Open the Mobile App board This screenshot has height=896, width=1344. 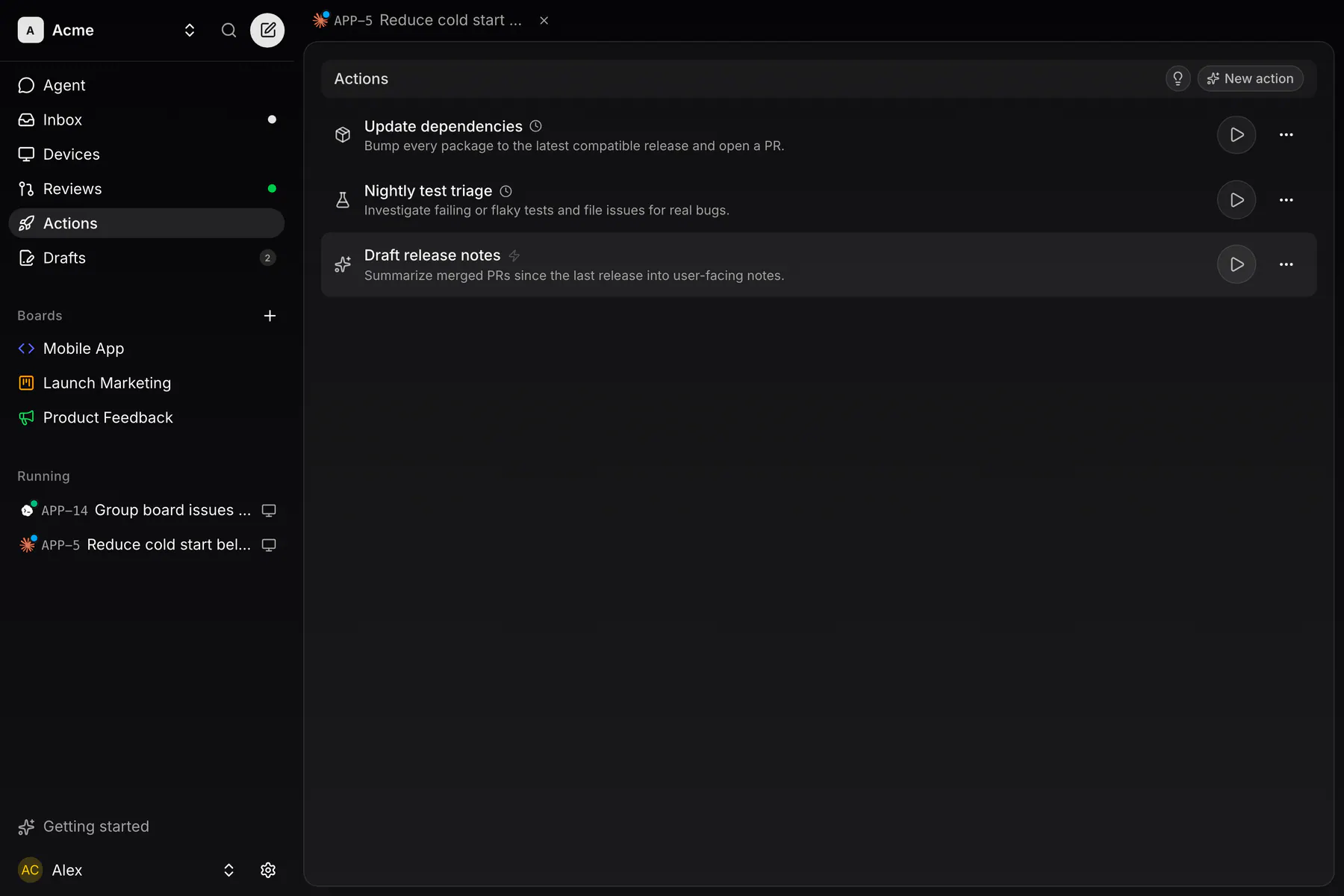tap(146, 349)
